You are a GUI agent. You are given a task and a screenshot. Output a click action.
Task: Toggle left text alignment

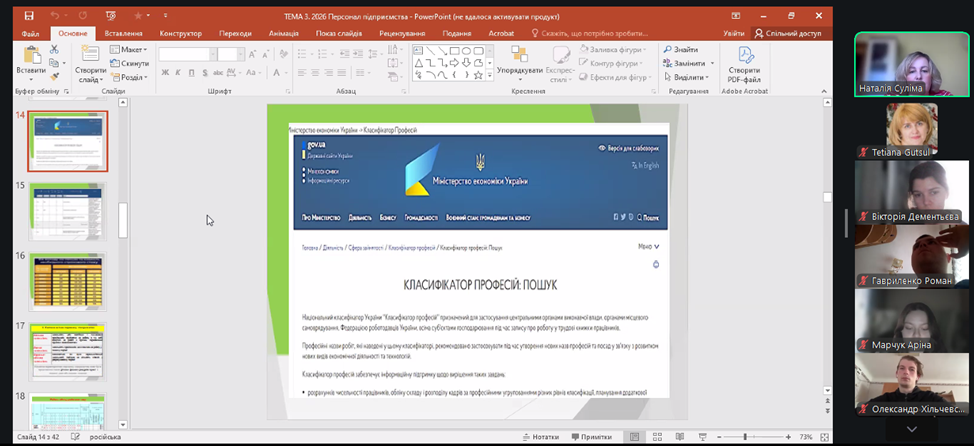[x=303, y=73]
